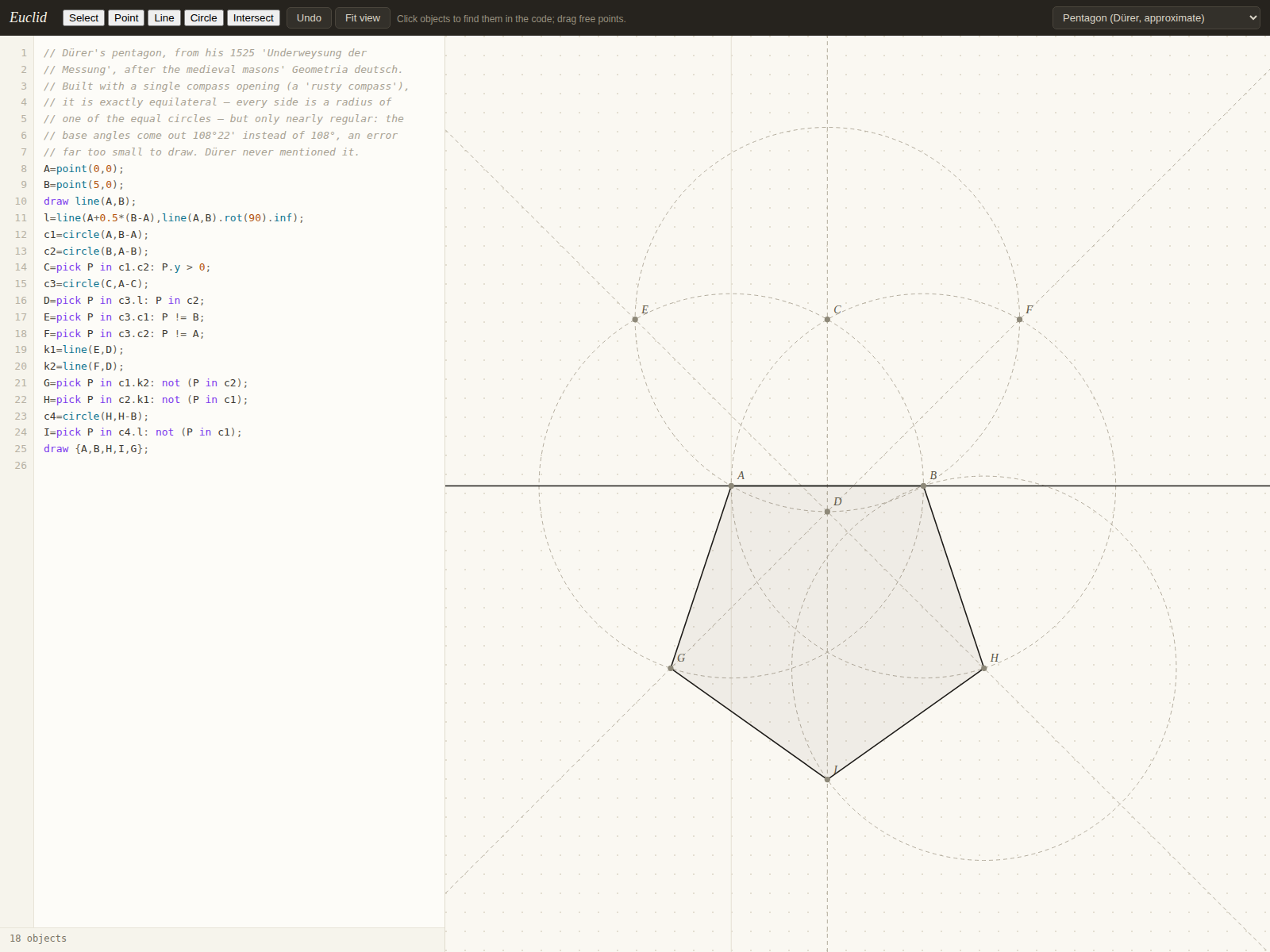1270x952 pixels.
Task: Click point I at pentagon bottom vertex
Action: point(827,779)
